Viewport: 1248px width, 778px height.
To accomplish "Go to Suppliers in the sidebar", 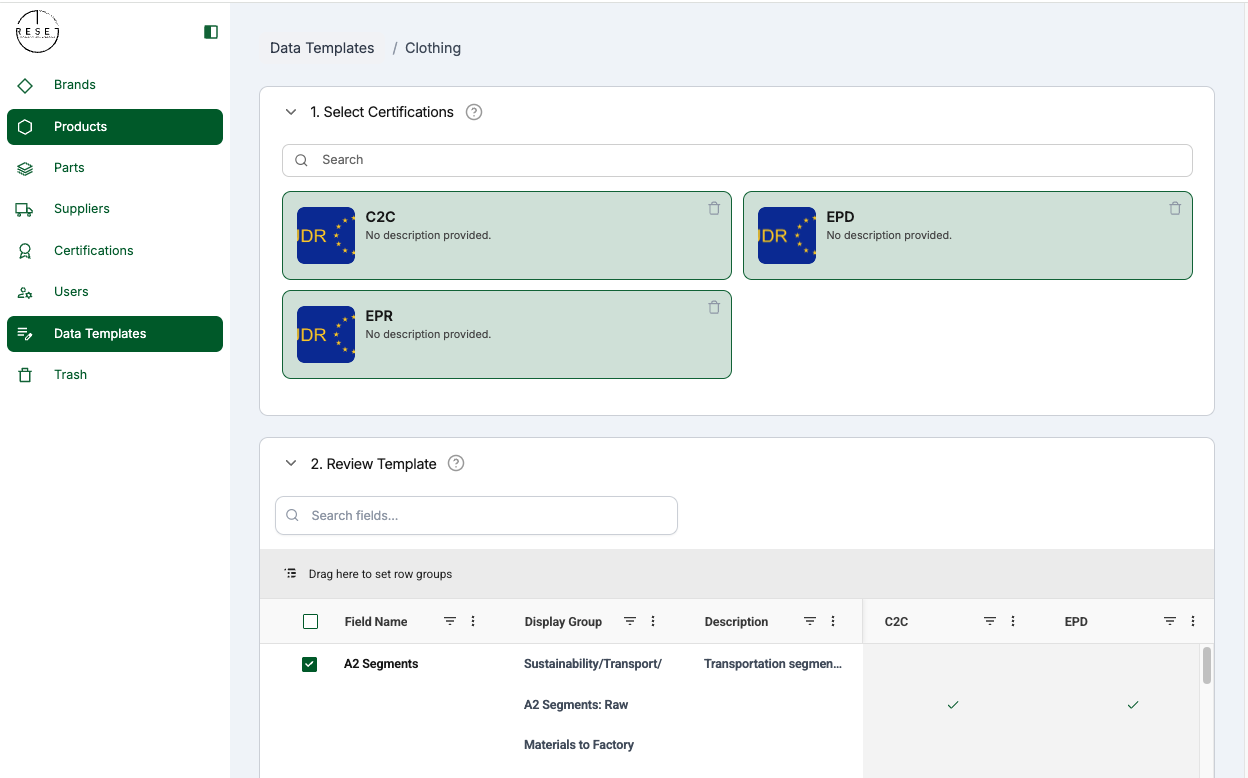I will pos(82,209).
